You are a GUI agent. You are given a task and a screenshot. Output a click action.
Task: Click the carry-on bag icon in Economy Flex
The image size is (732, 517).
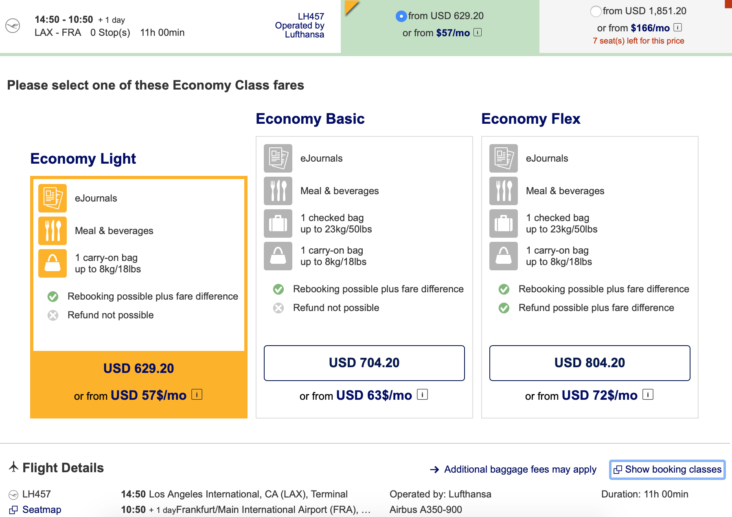coord(503,256)
